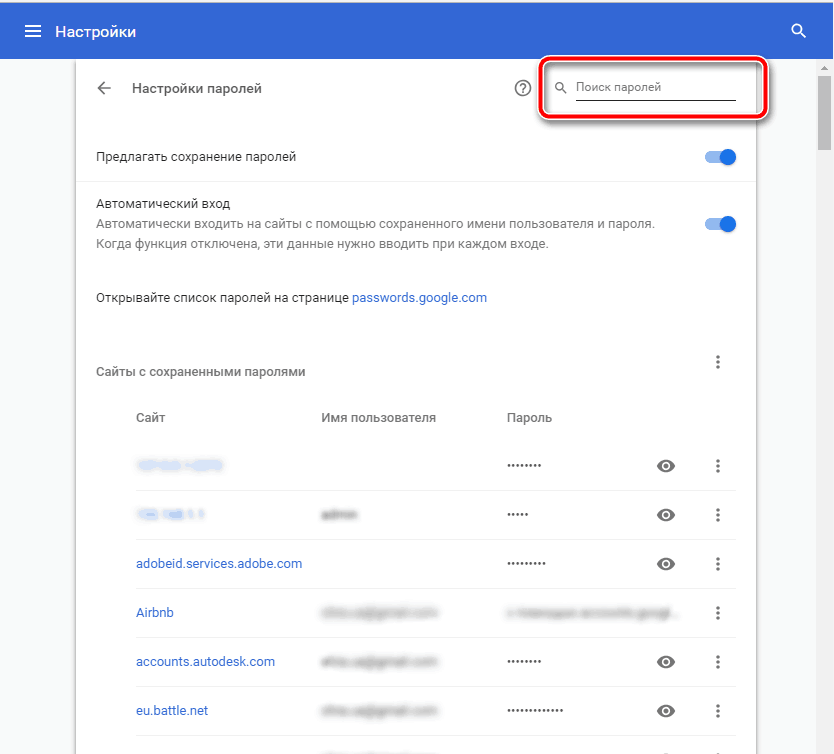
Task: Click the Поиск паролей search field
Action: pyautogui.click(x=654, y=88)
